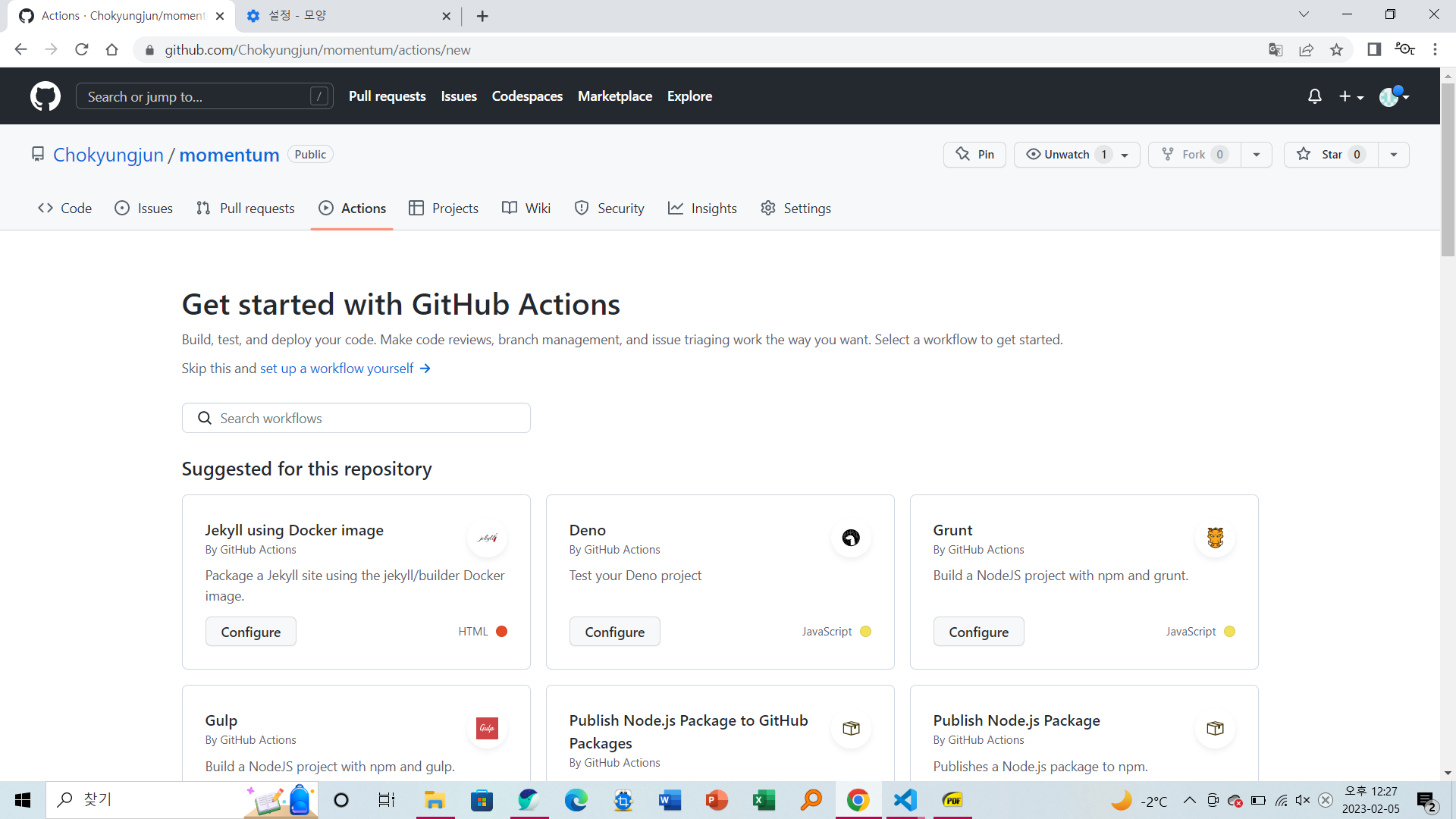Configure the Jekyll using Docker image workflow
1456x819 pixels.
point(251,632)
